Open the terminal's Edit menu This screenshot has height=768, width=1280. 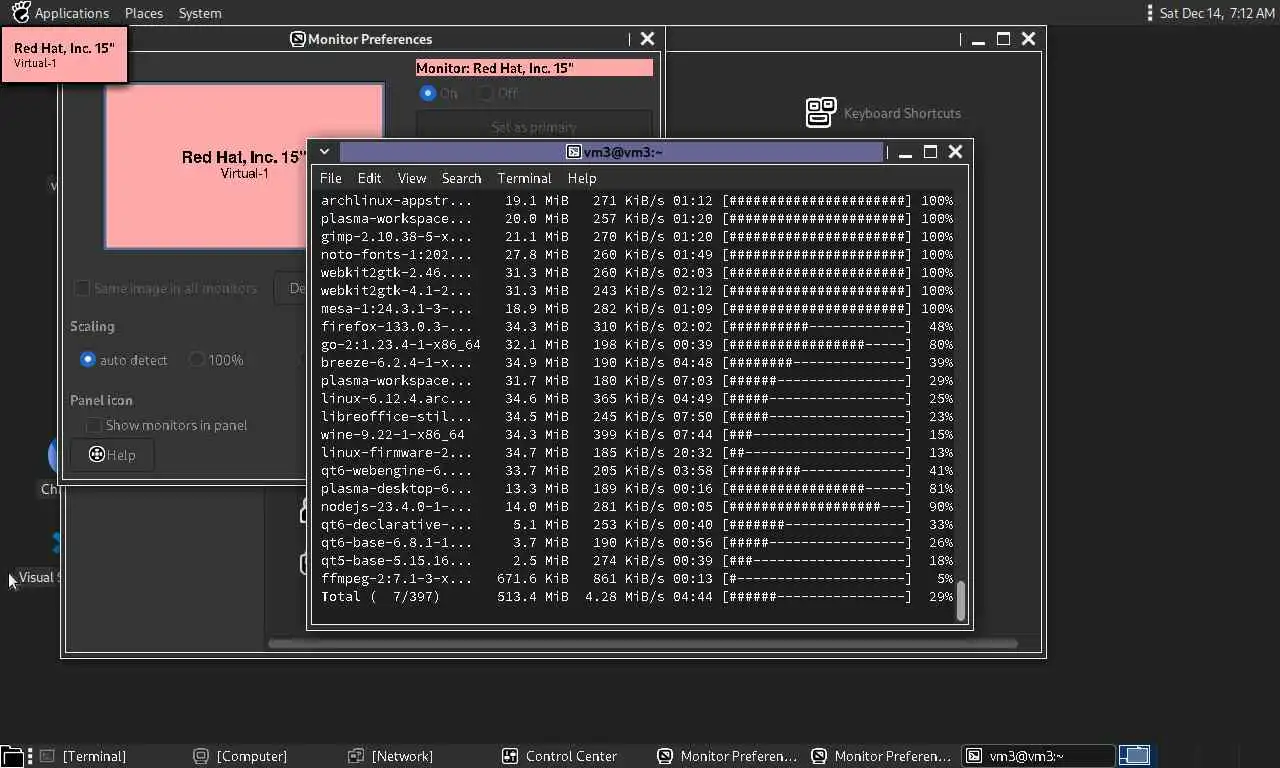coord(369,178)
